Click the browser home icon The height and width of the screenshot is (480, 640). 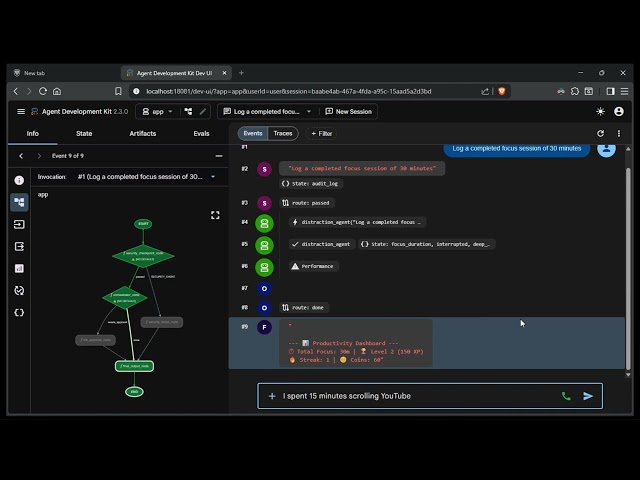pyautogui.click(x=57, y=91)
